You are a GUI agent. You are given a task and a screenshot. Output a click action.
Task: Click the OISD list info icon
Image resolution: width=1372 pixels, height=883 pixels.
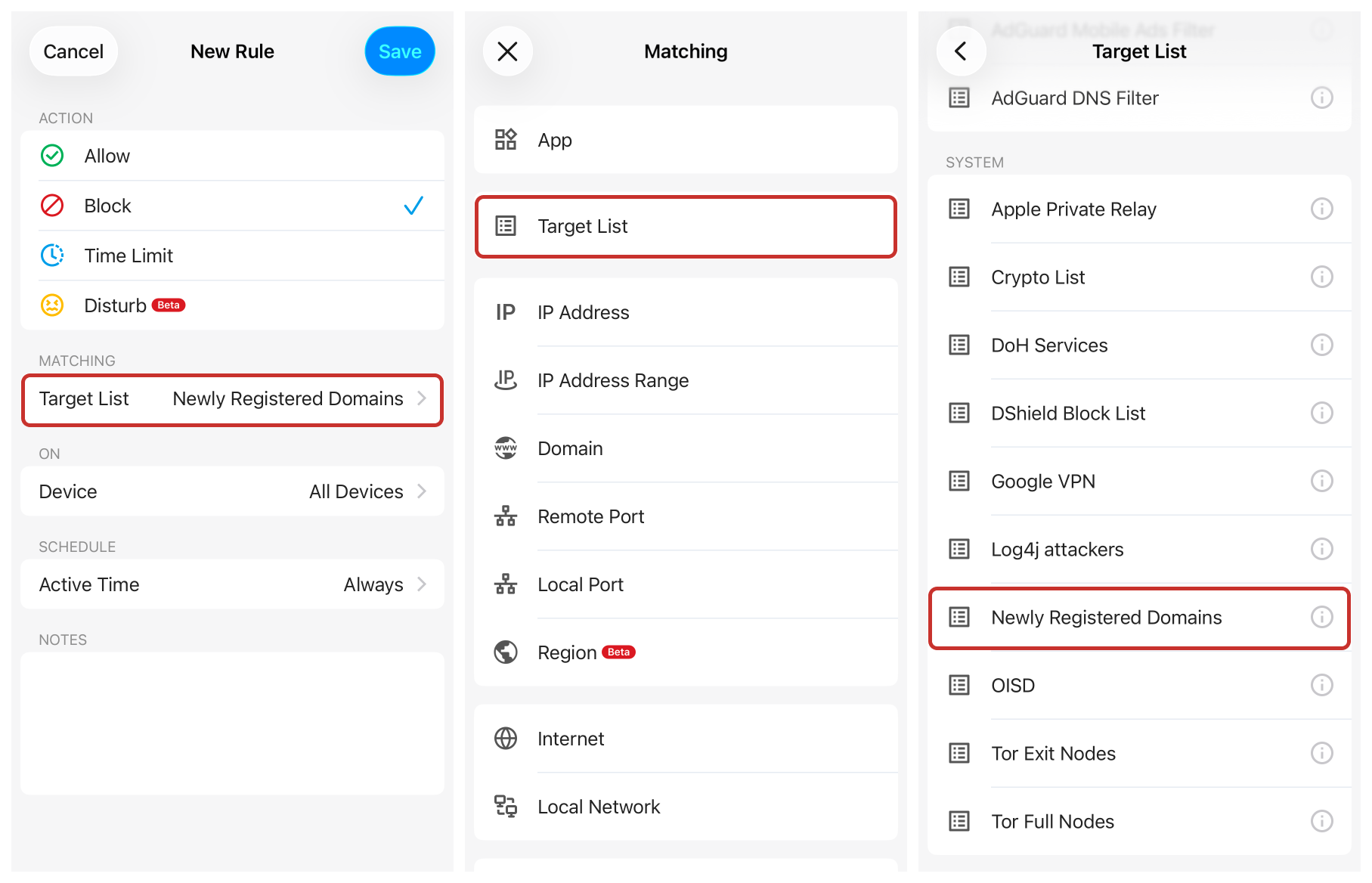click(1321, 686)
